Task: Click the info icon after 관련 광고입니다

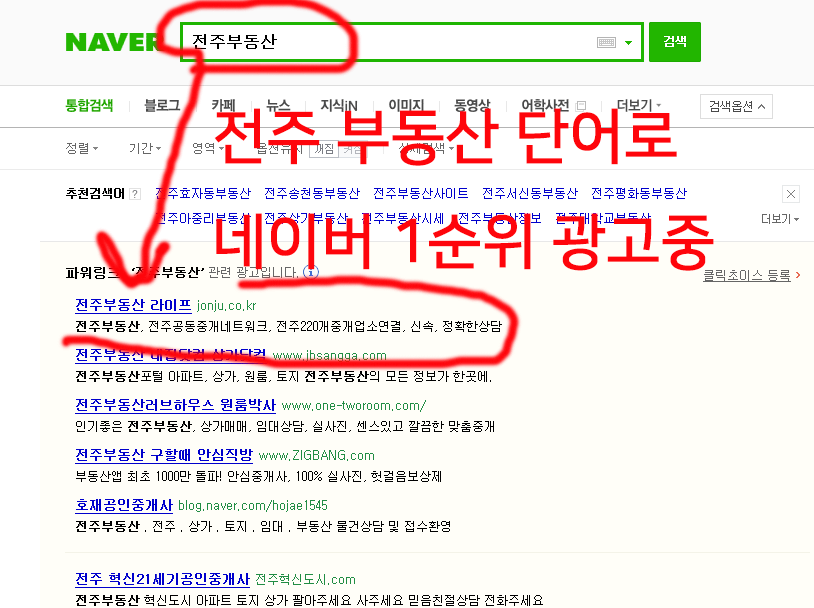Action: pos(311,271)
